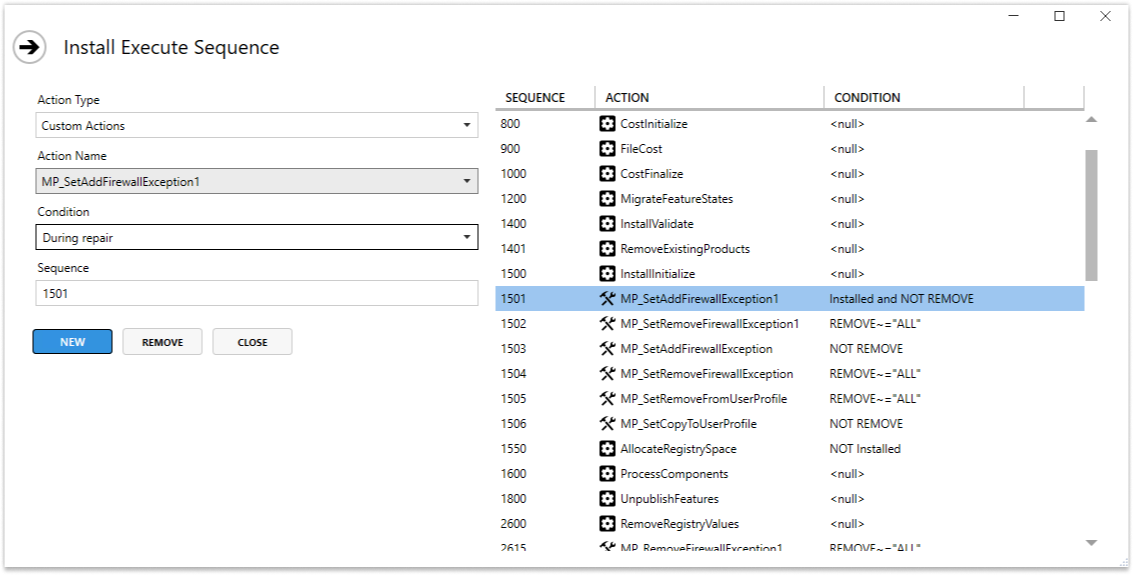Click the gear icon beside AllocateRegistrySpace
1133x575 pixels.
tap(608, 449)
